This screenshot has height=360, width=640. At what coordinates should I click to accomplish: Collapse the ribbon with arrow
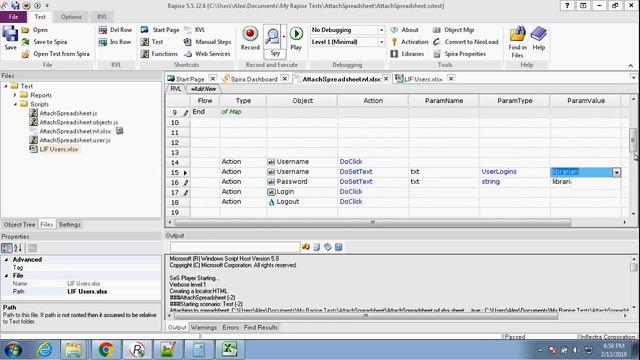click(x=631, y=65)
